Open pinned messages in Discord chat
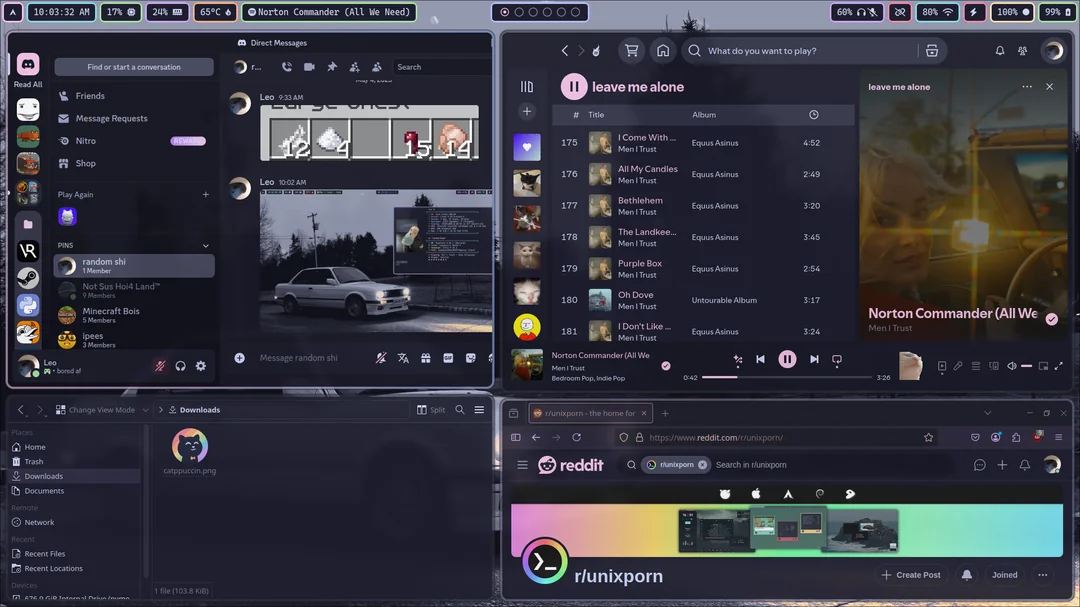 tap(332, 67)
